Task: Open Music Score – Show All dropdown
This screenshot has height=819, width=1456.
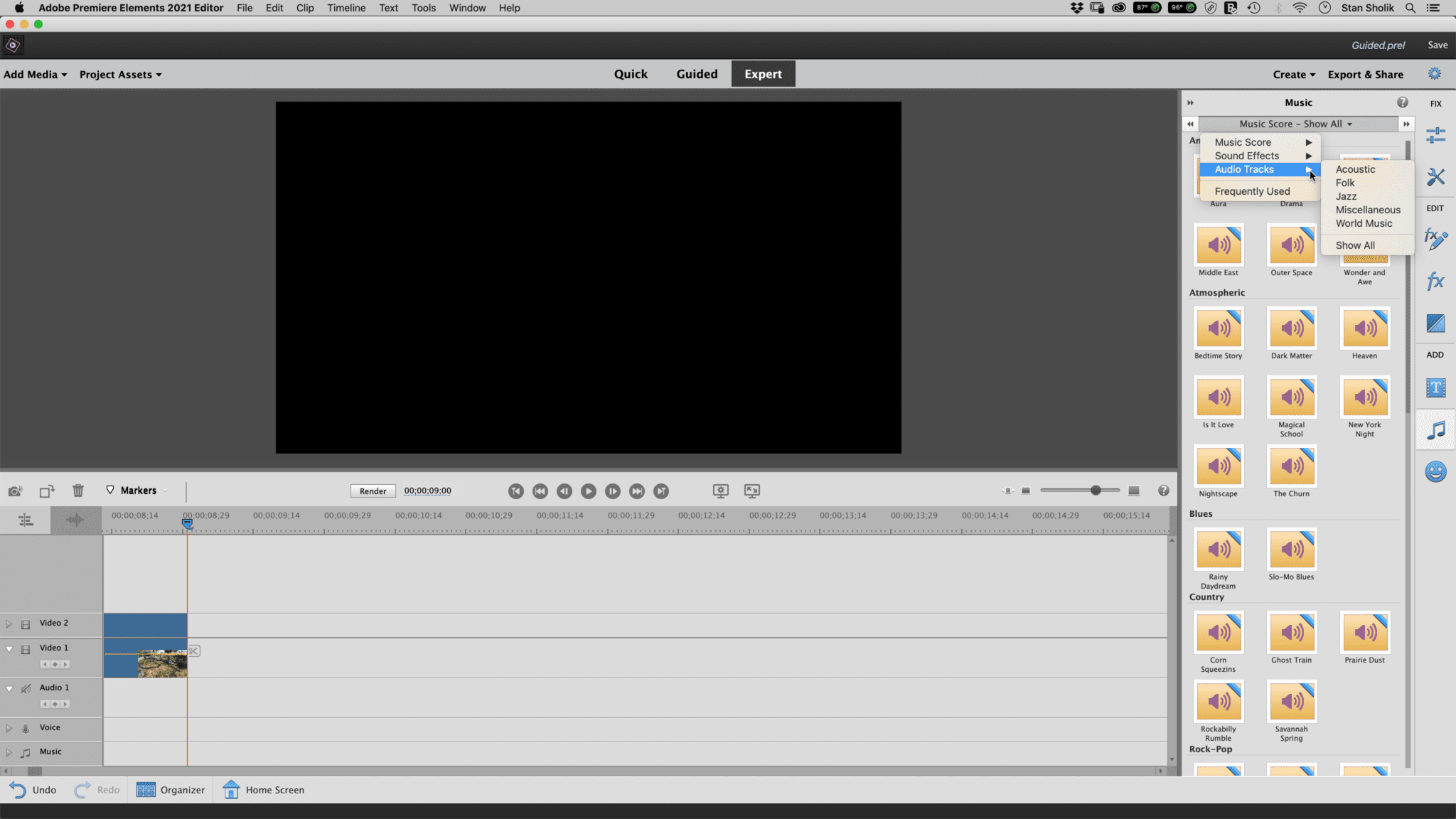Action: [1297, 124]
